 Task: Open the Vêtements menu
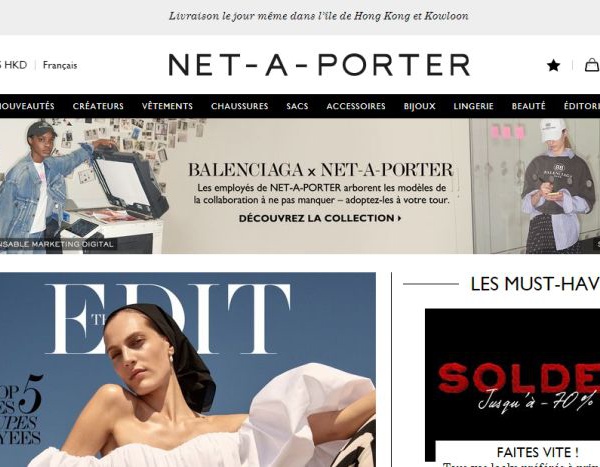click(167, 106)
